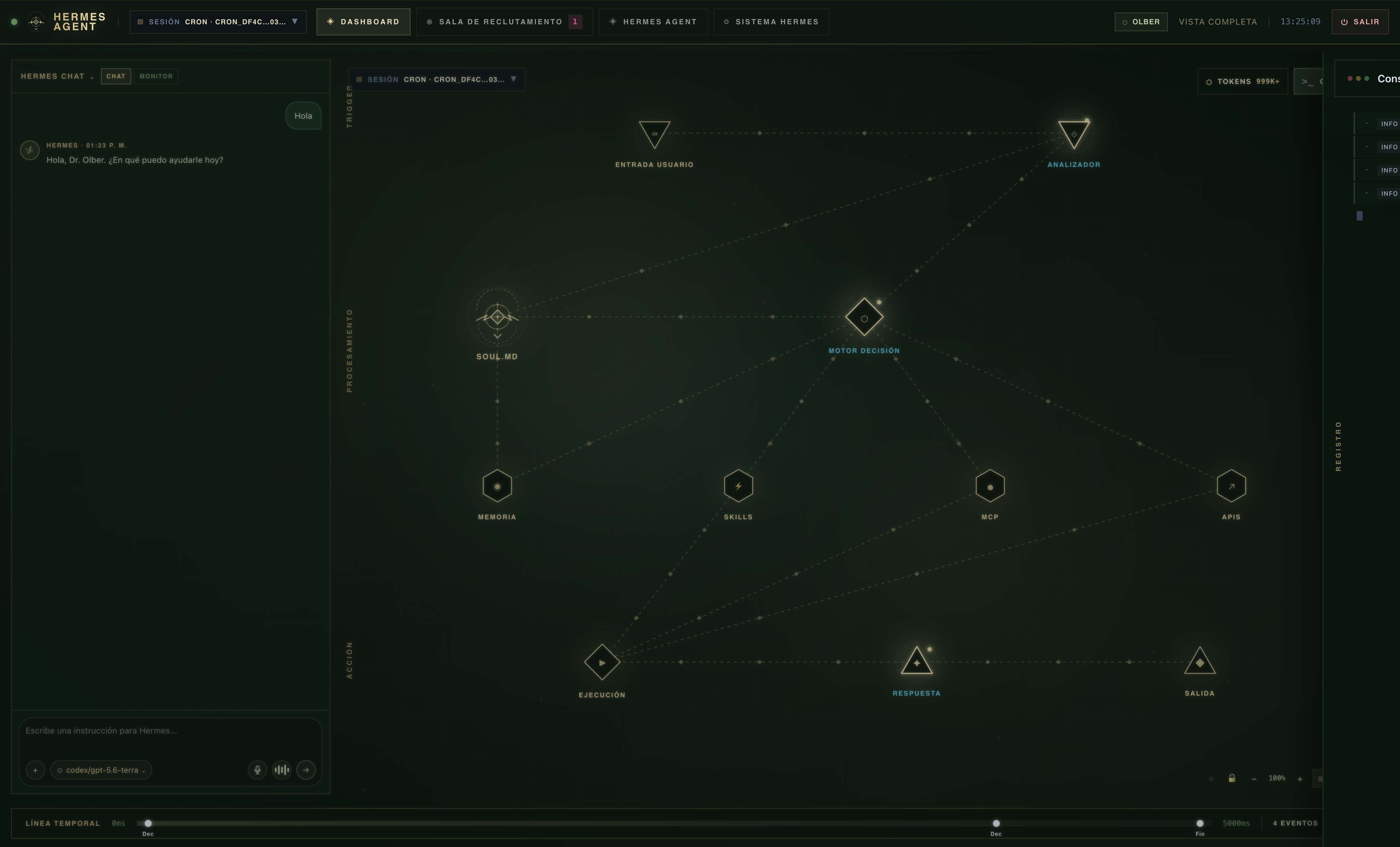
Task: Select the Memoria hexagon node
Action: 497,485
